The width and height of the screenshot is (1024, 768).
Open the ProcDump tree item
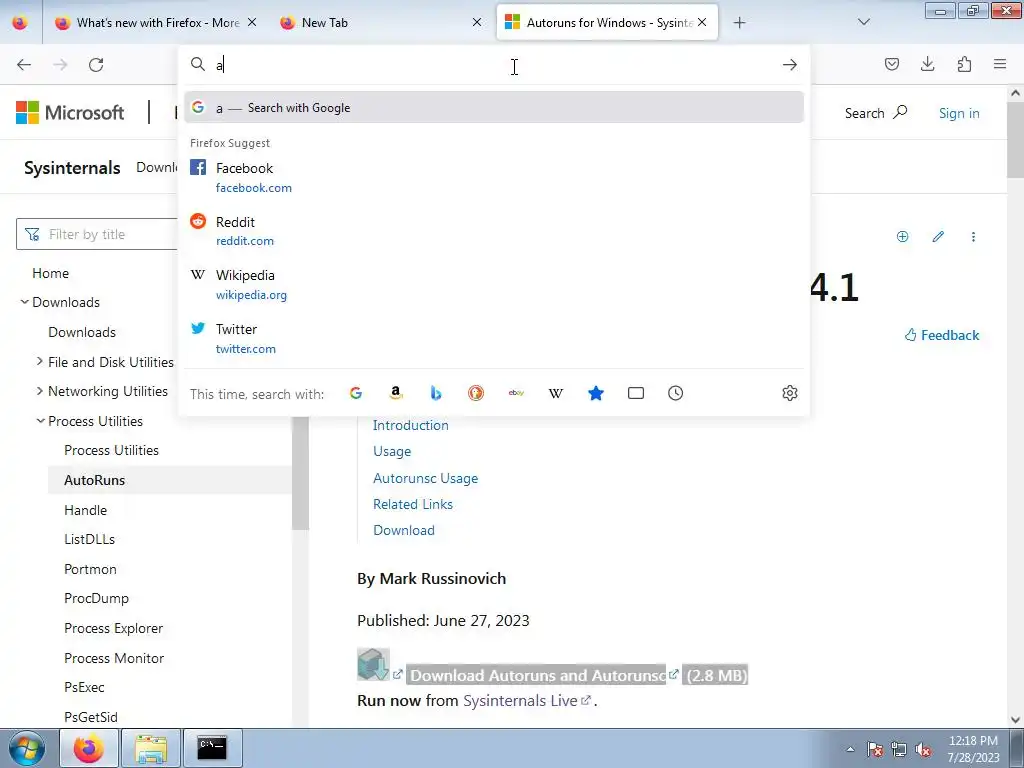(97, 598)
